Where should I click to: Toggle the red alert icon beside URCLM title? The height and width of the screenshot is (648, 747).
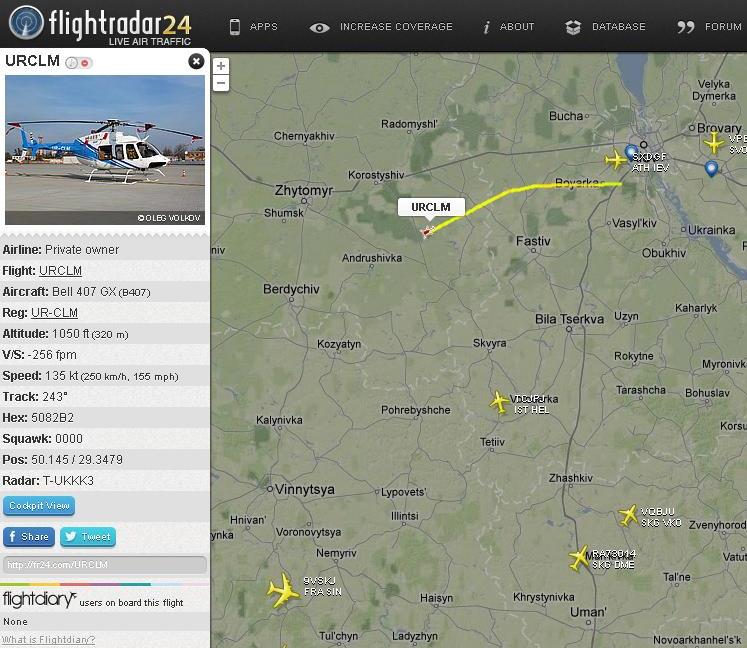pos(85,63)
